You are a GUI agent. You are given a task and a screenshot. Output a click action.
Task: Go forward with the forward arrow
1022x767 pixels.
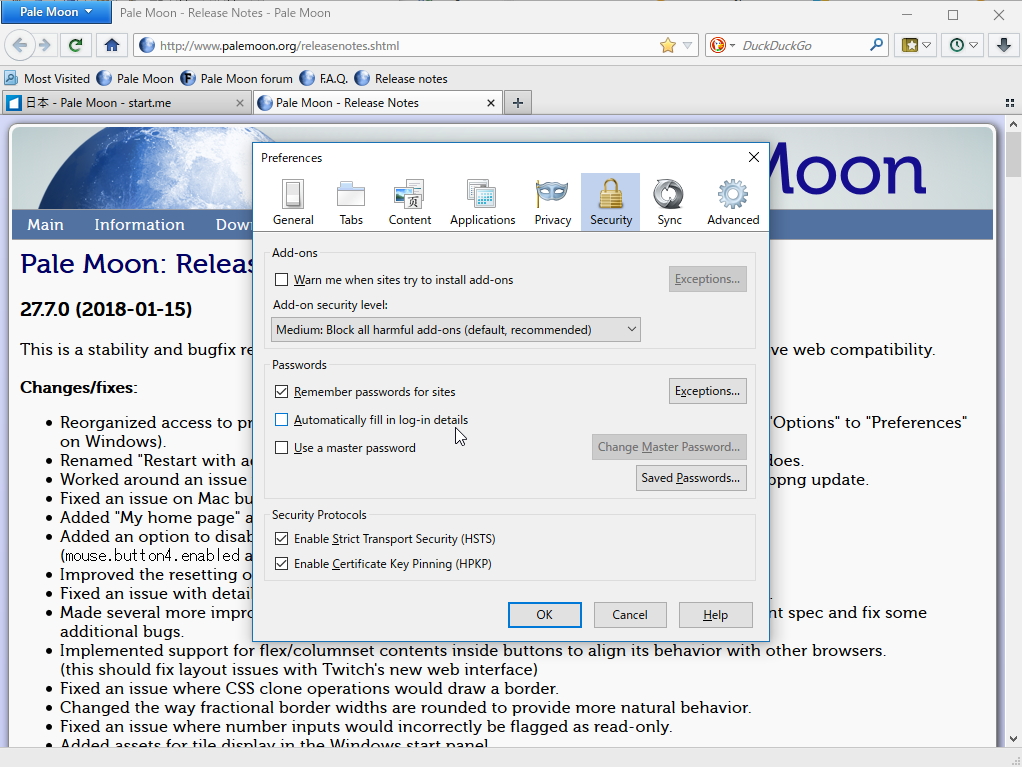point(44,45)
